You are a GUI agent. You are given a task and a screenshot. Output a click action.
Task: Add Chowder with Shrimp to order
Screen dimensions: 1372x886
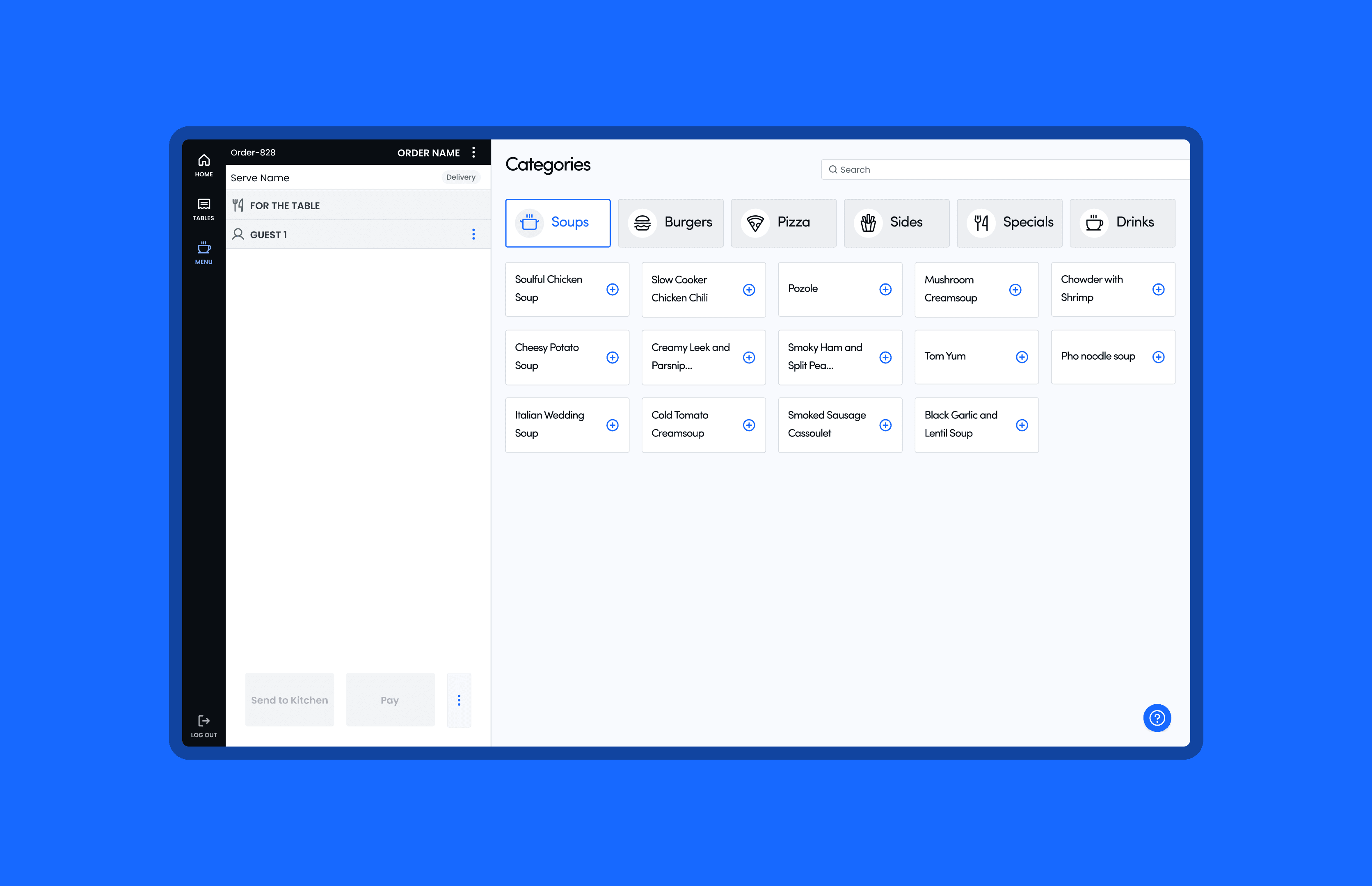[x=1159, y=290]
